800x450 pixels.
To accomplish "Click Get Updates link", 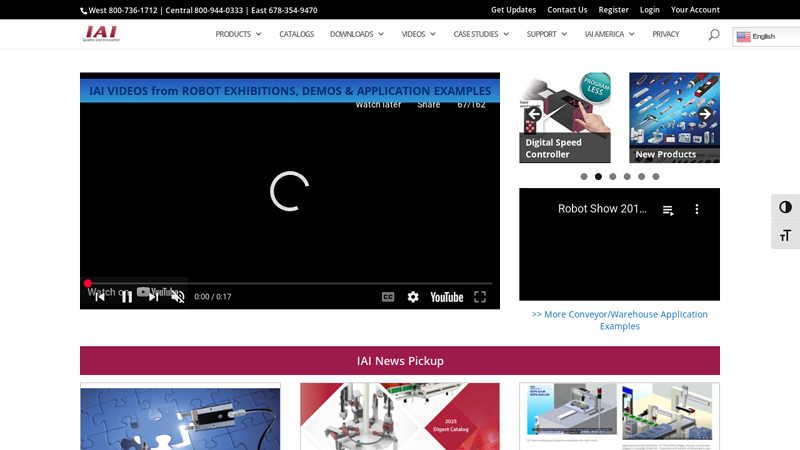I will pos(513,10).
